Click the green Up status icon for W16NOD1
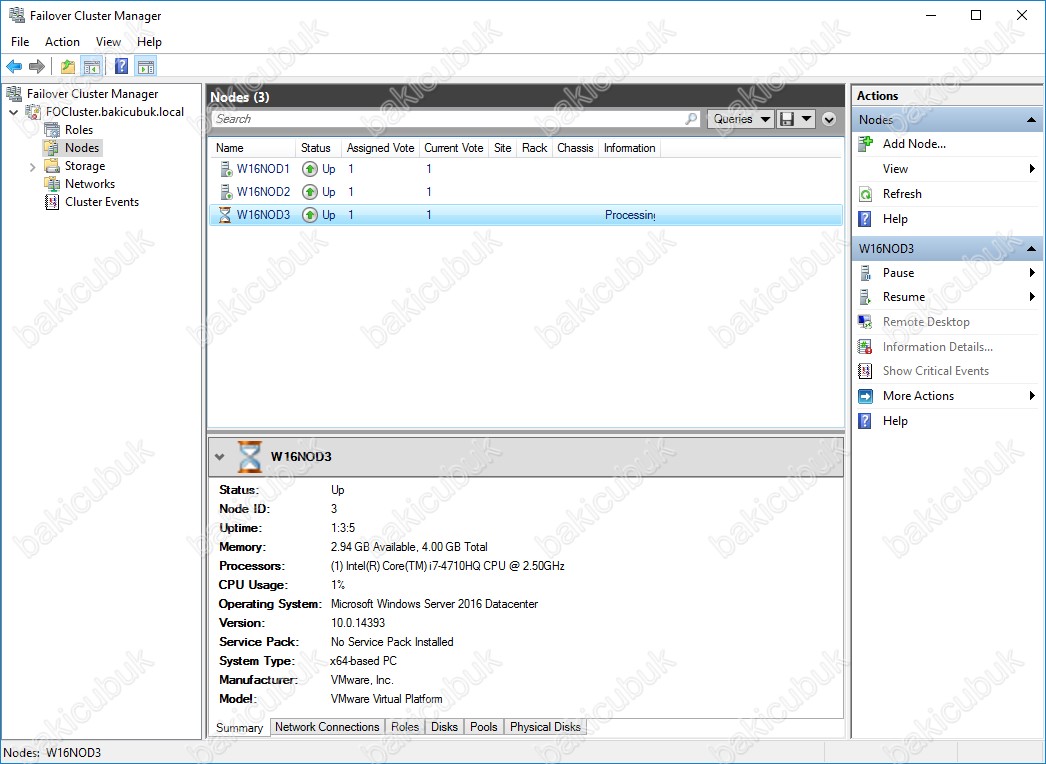Viewport: 1046px width, 764px height. click(x=310, y=169)
